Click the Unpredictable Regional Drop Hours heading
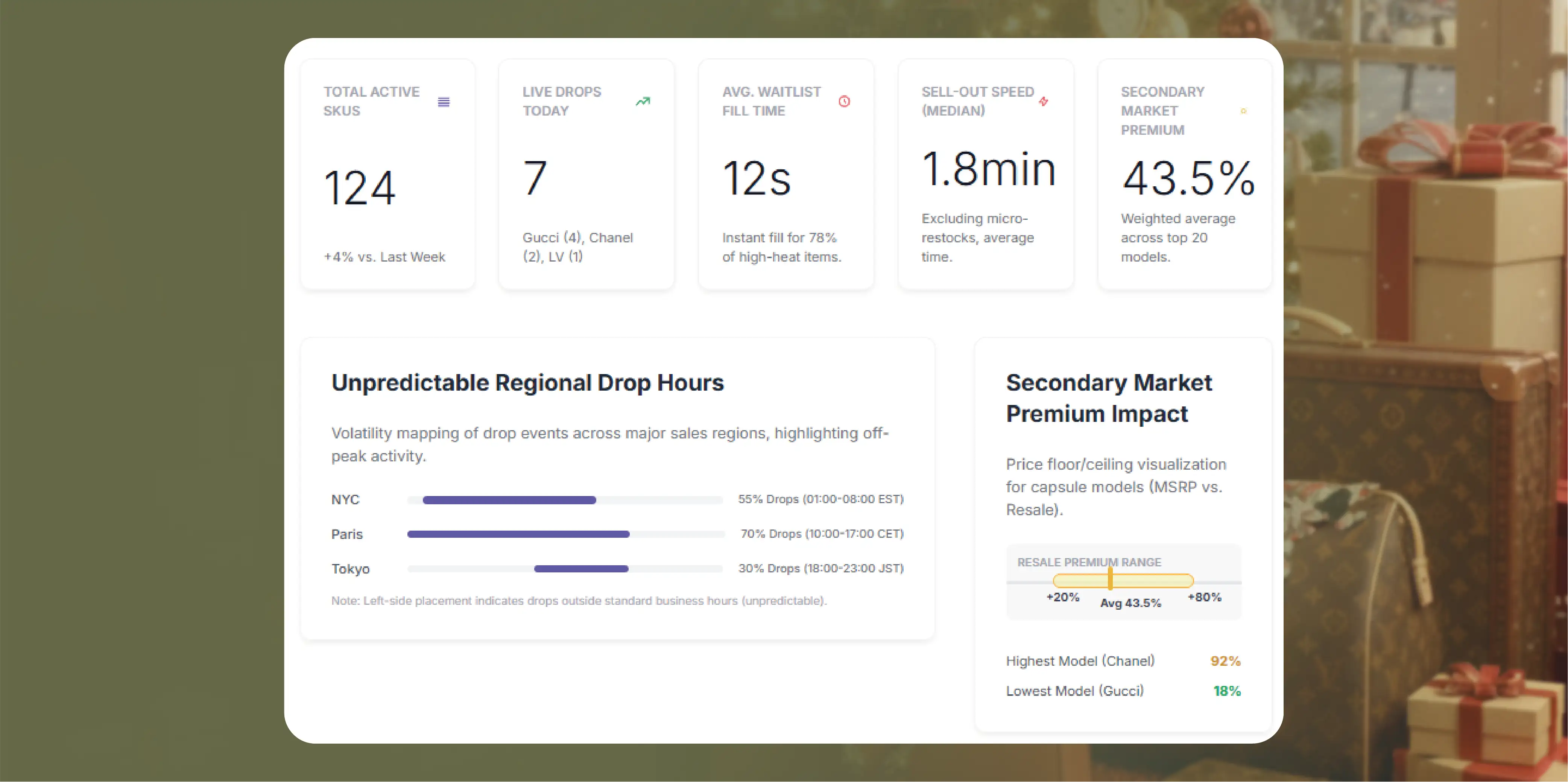 point(527,382)
